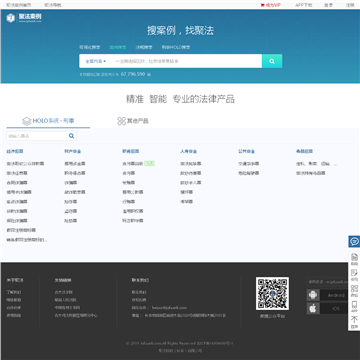This screenshot has width=360, height=360.
Task: Click the Android download button label
Action: (x=336, y=295)
